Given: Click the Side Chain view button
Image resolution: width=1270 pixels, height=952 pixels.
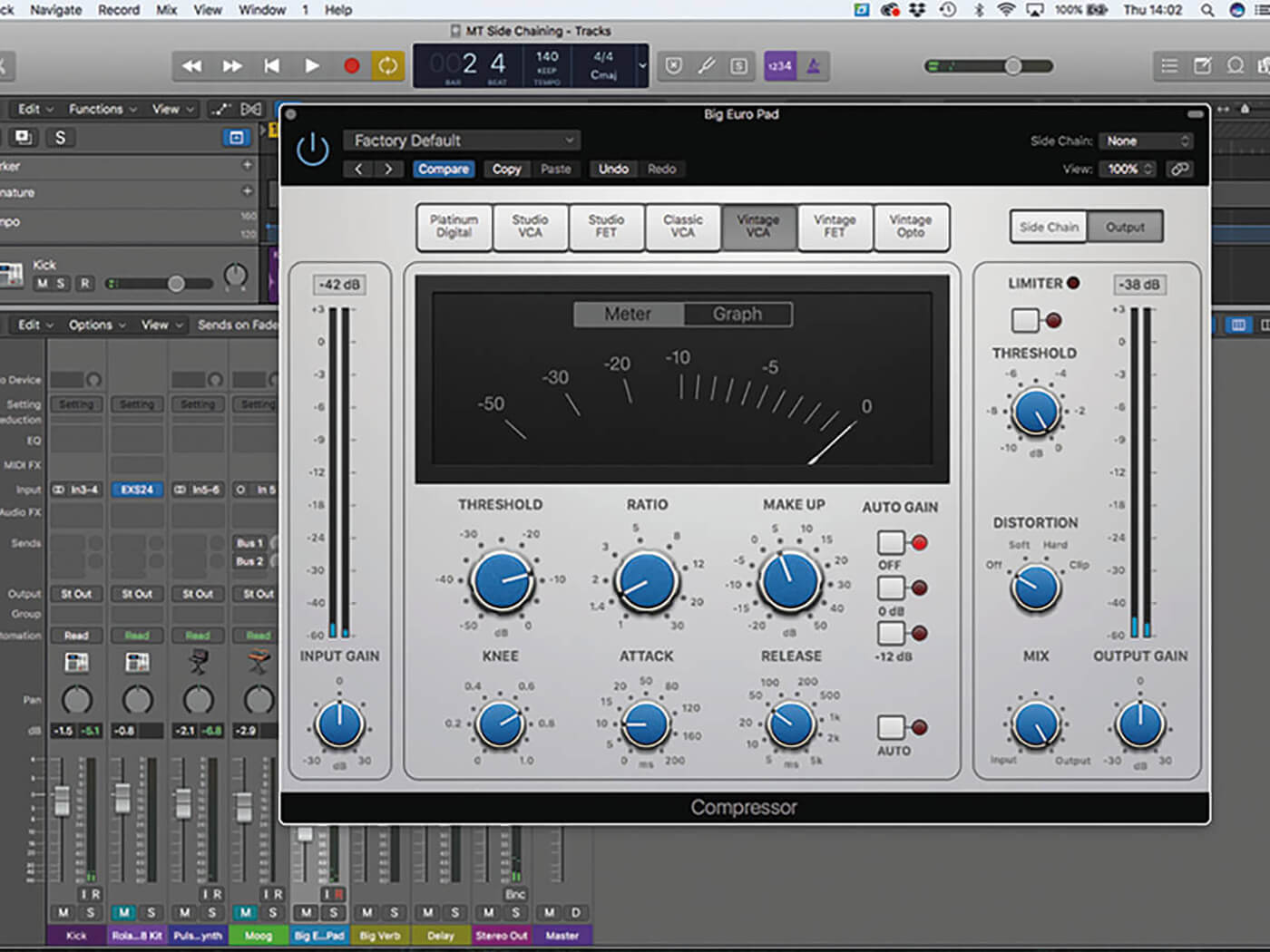Looking at the screenshot, I should 1049,227.
